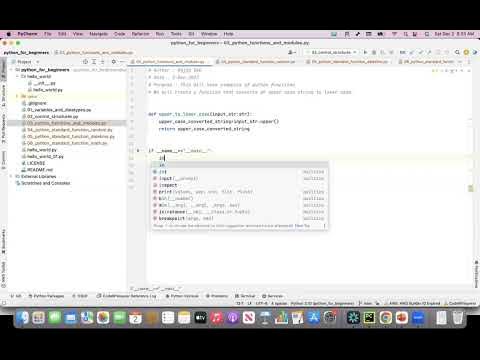
Task: Open the line separator LF selector
Action: [x=250, y=303]
